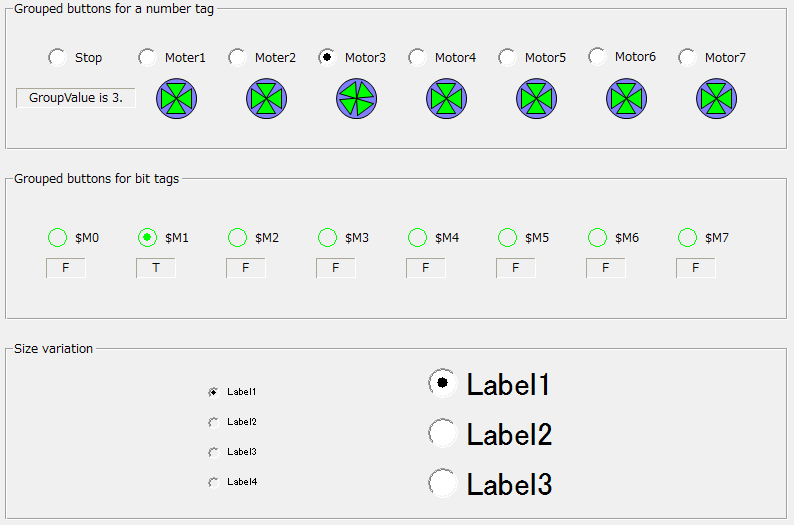Select the Moter1 radio button
Image resolution: width=794 pixels, height=525 pixels.
(147, 58)
